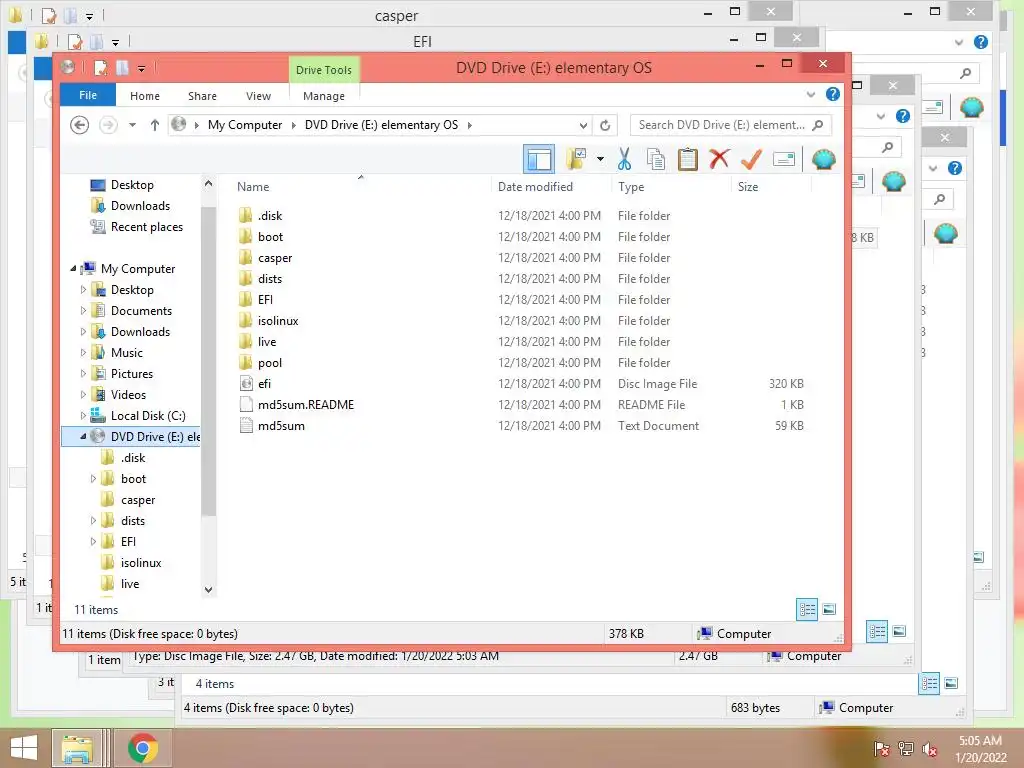This screenshot has height=768, width=1024.
Task: Click the Back arrow button
Action: pyautogui.click(x=80, y=125)
